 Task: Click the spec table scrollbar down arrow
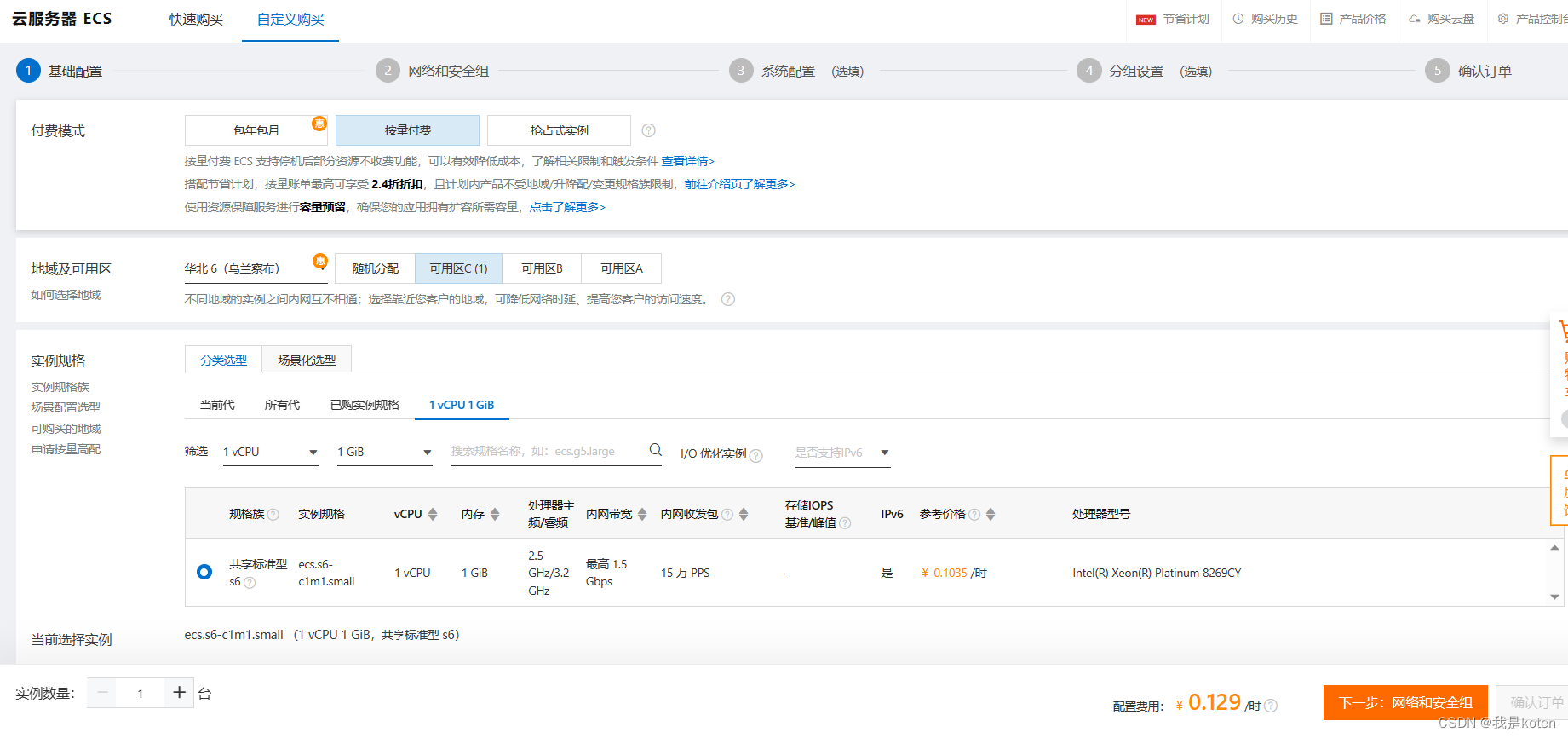coord(1555,597)
